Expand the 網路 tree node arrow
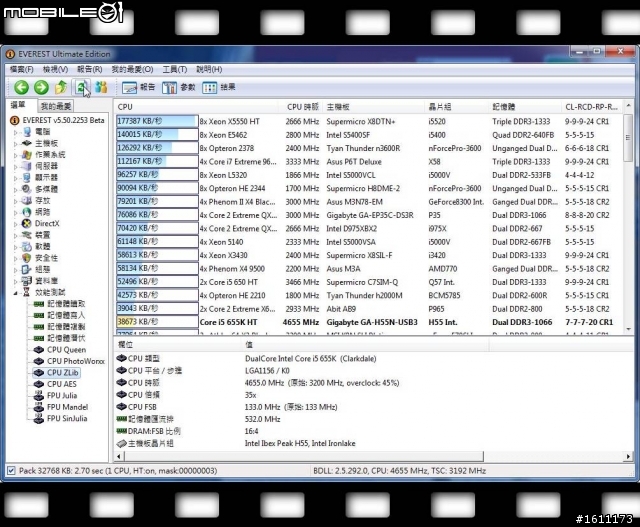 pyautogui.click(x=16, y=212)
